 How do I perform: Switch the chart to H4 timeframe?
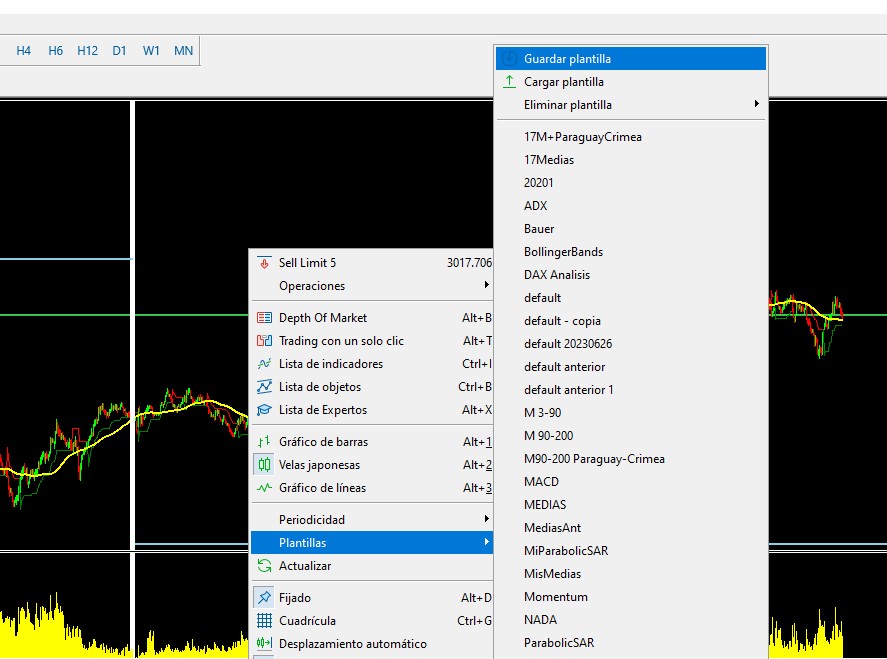(23, 51)
